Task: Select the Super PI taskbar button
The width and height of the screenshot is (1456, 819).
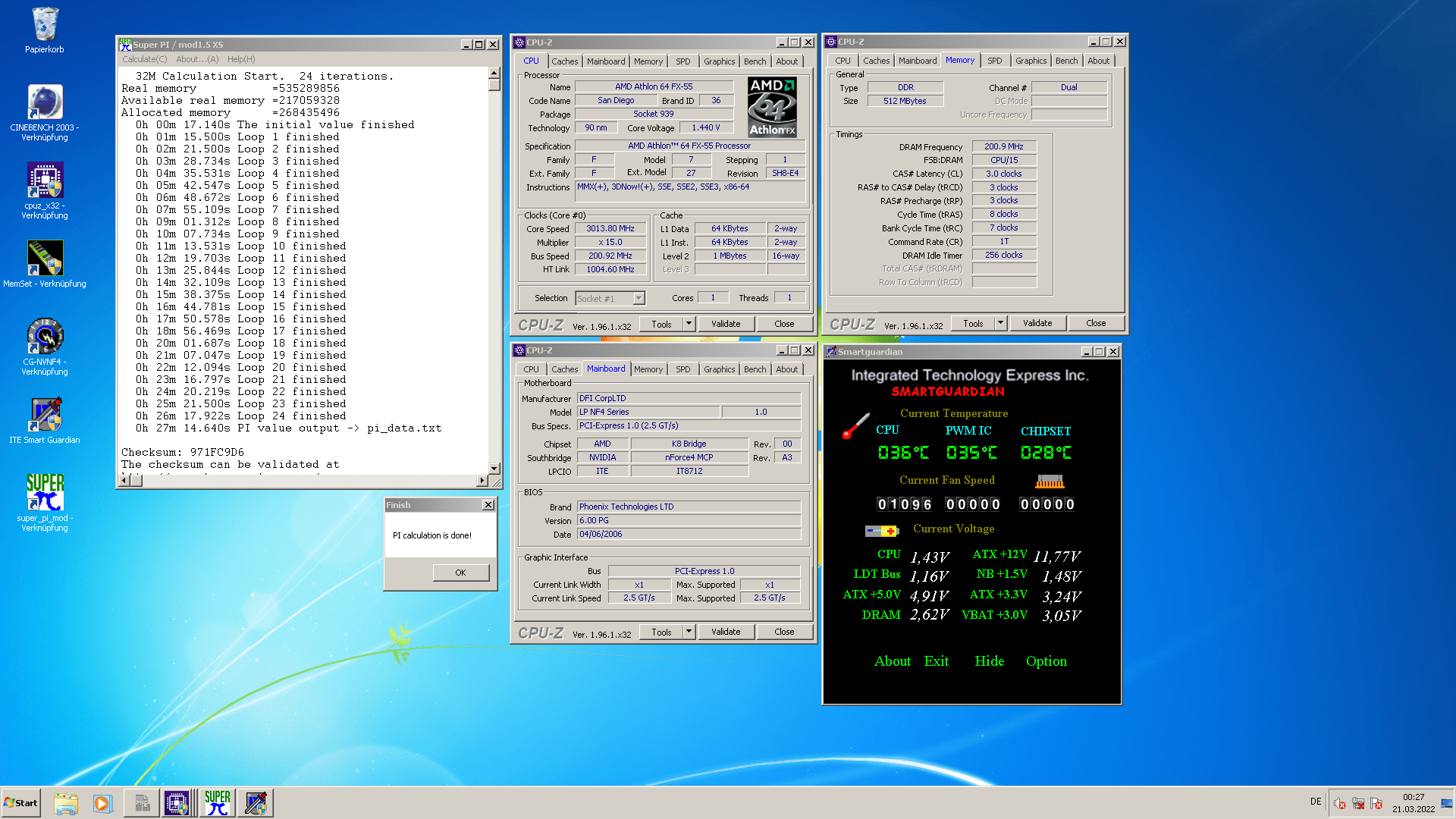Action: (218, 803)
